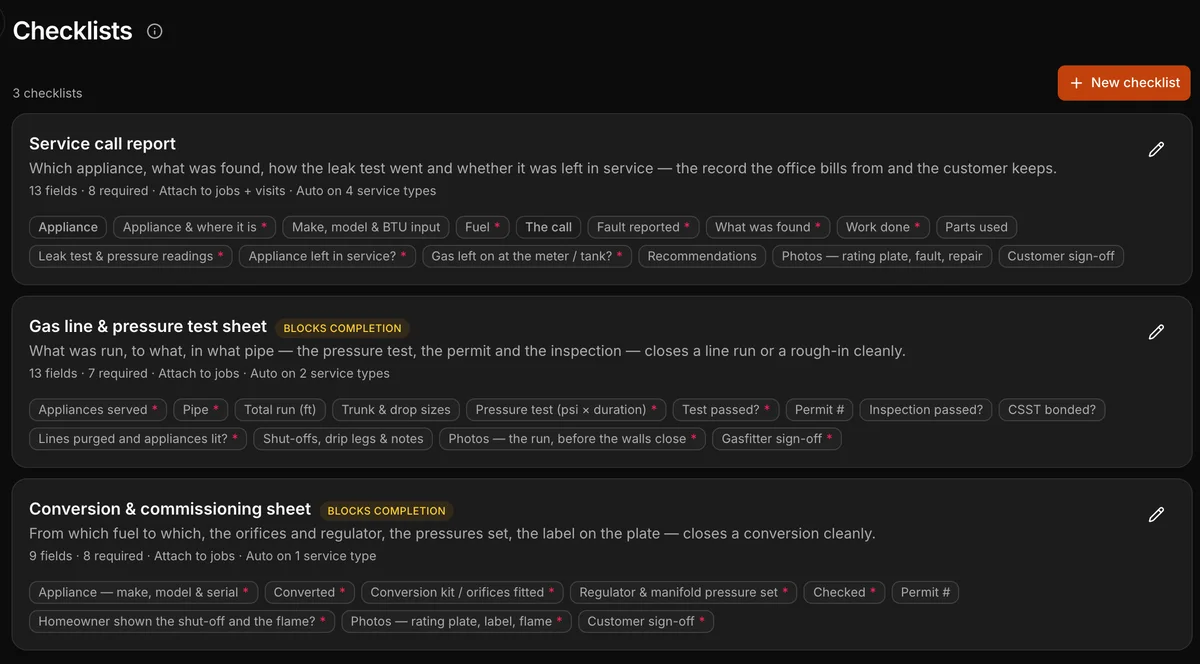The image size is (1200, 664).
Task: Click "Appliance — make, model & serial" chip
Action: (144, 592)
